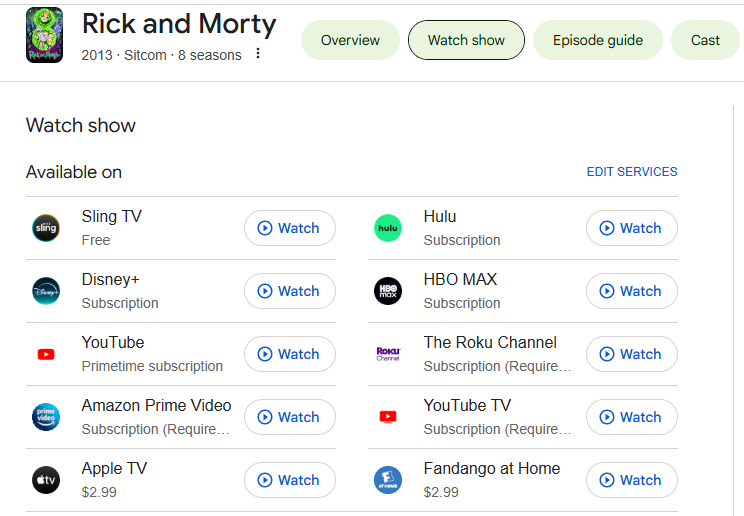Click Watch button for Fandango at Home
This screenshot has width=744, height=516.
632,480
